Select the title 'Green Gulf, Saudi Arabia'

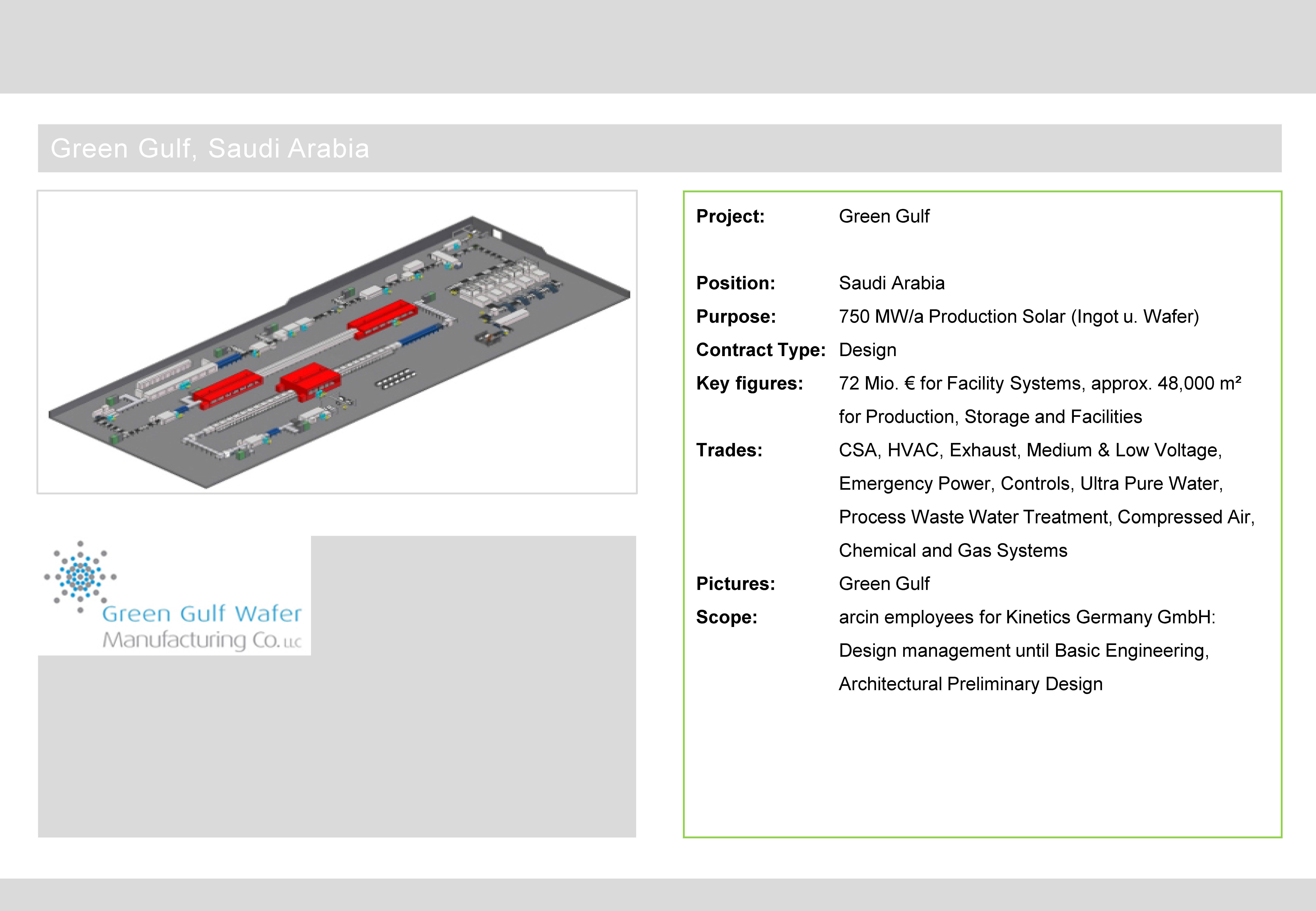pyautogui.click(x=209, y=148)
